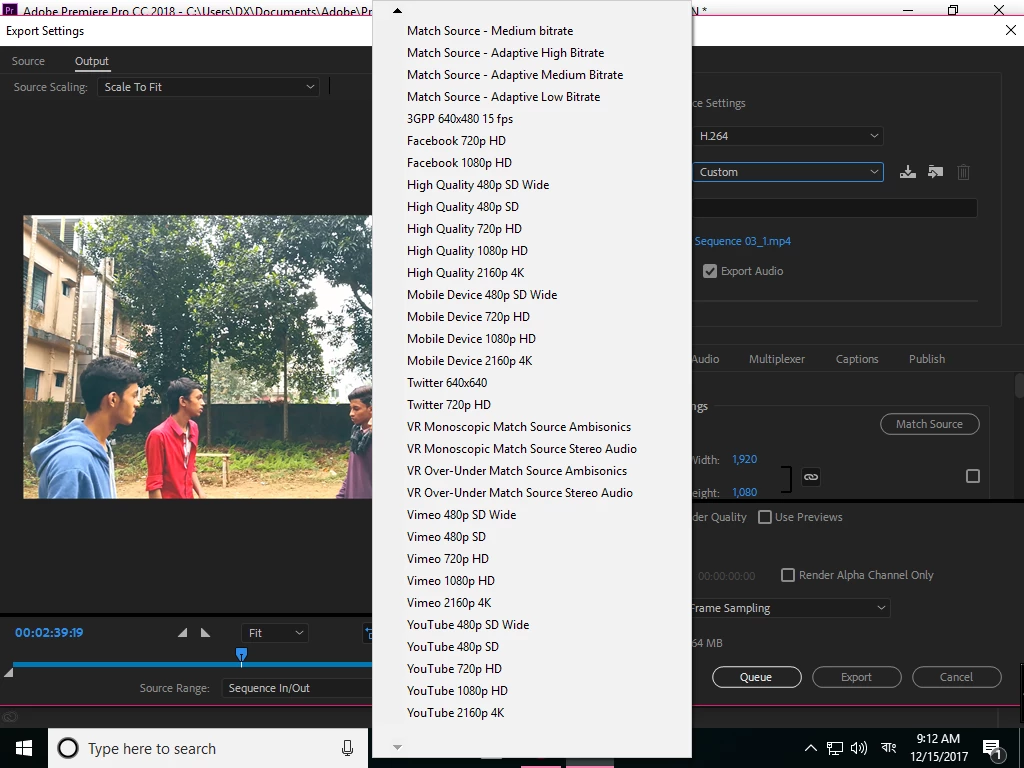The image size is (1024, 768).
Task: Click the Save Preset icon
Action: point(907,172)
